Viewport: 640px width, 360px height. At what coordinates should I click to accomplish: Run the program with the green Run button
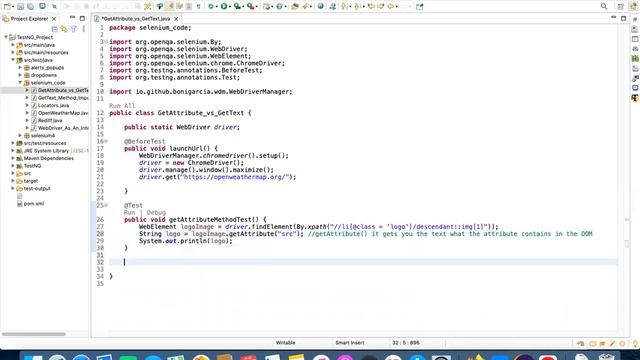224,7
